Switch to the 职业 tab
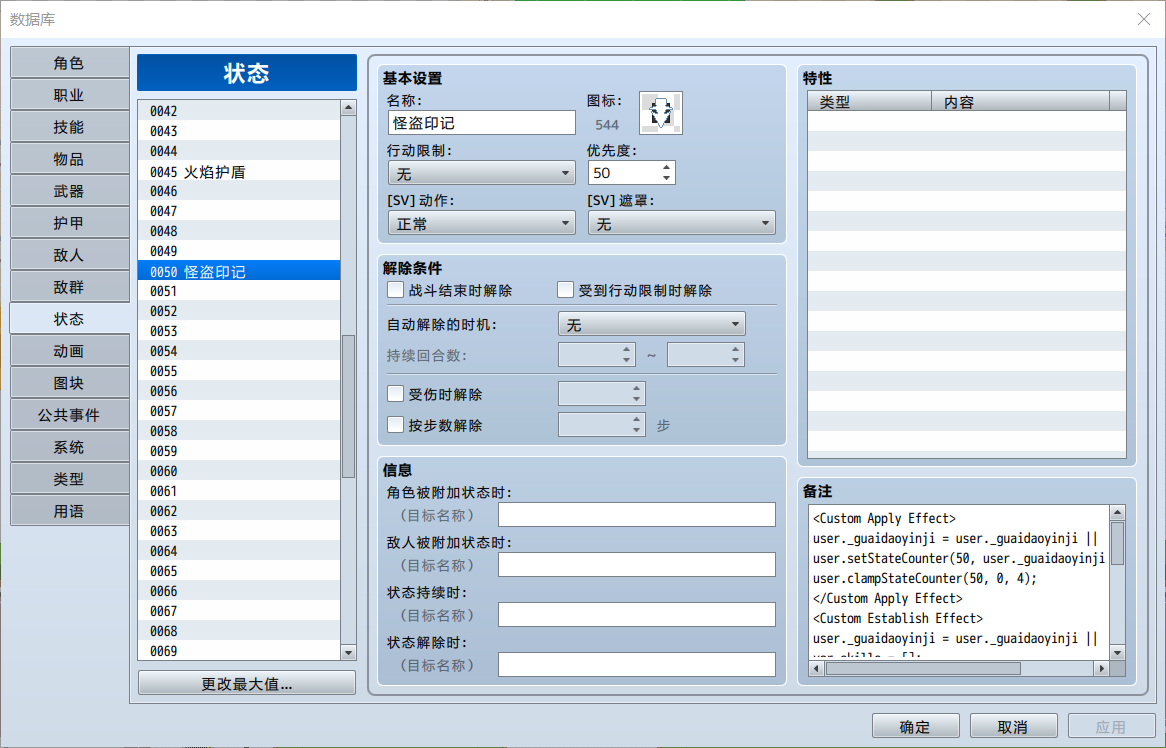Image resolution: width=1166 pixels, height=748 pixels. [x=69, y=95]
